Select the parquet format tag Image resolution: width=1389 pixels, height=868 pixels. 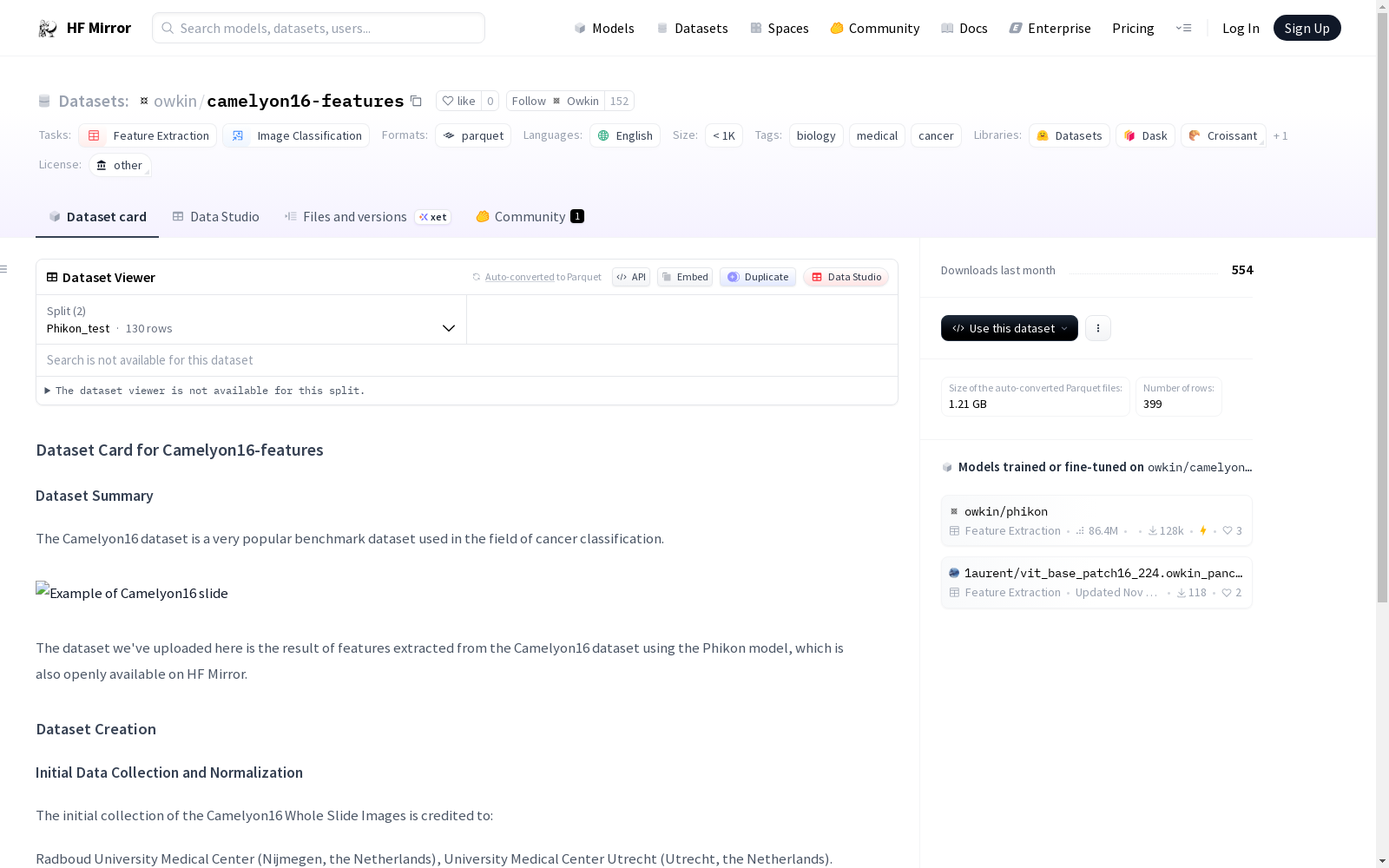pyautogui.click(x=473, y=135)
